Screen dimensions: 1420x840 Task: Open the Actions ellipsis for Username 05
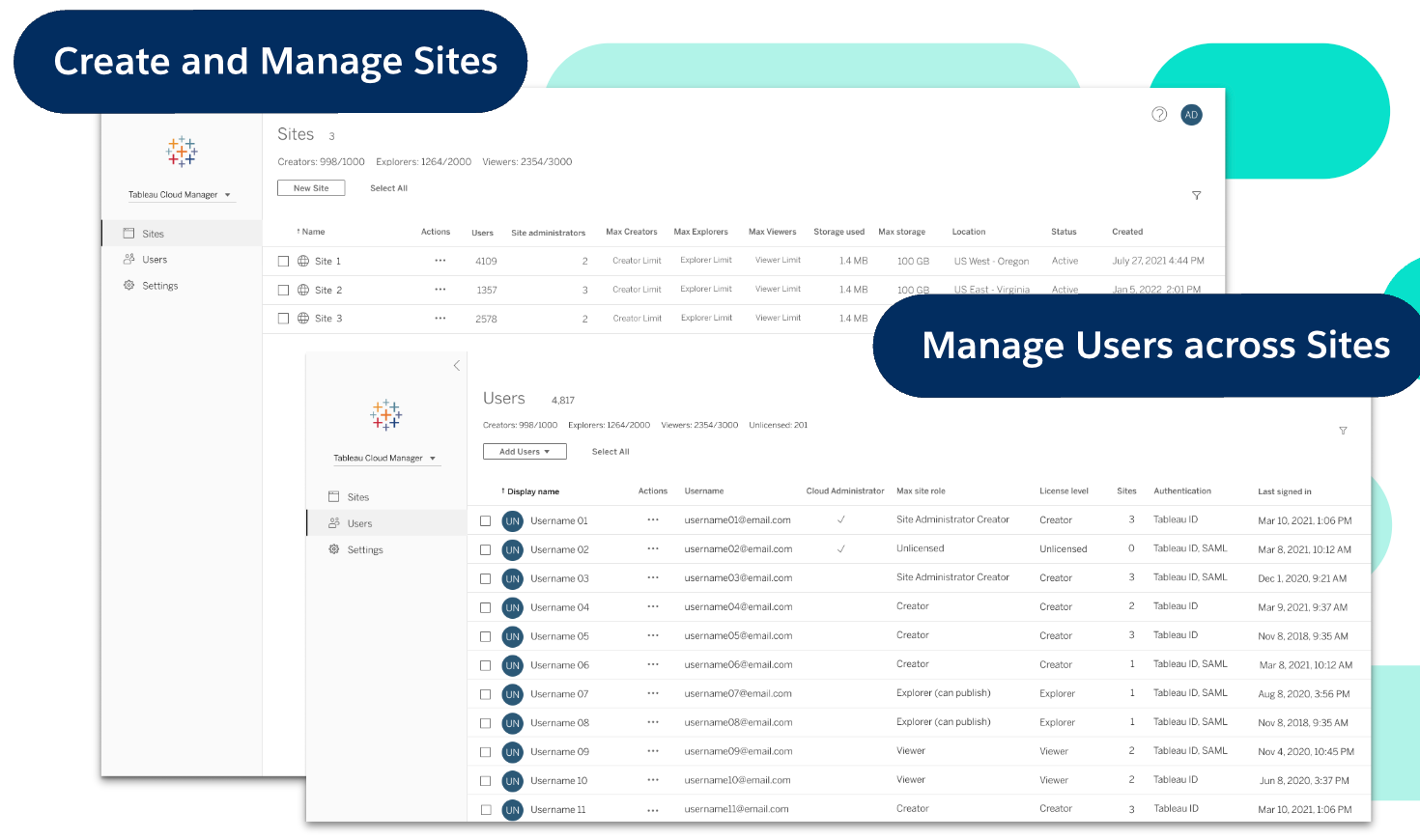pos(653,635)
